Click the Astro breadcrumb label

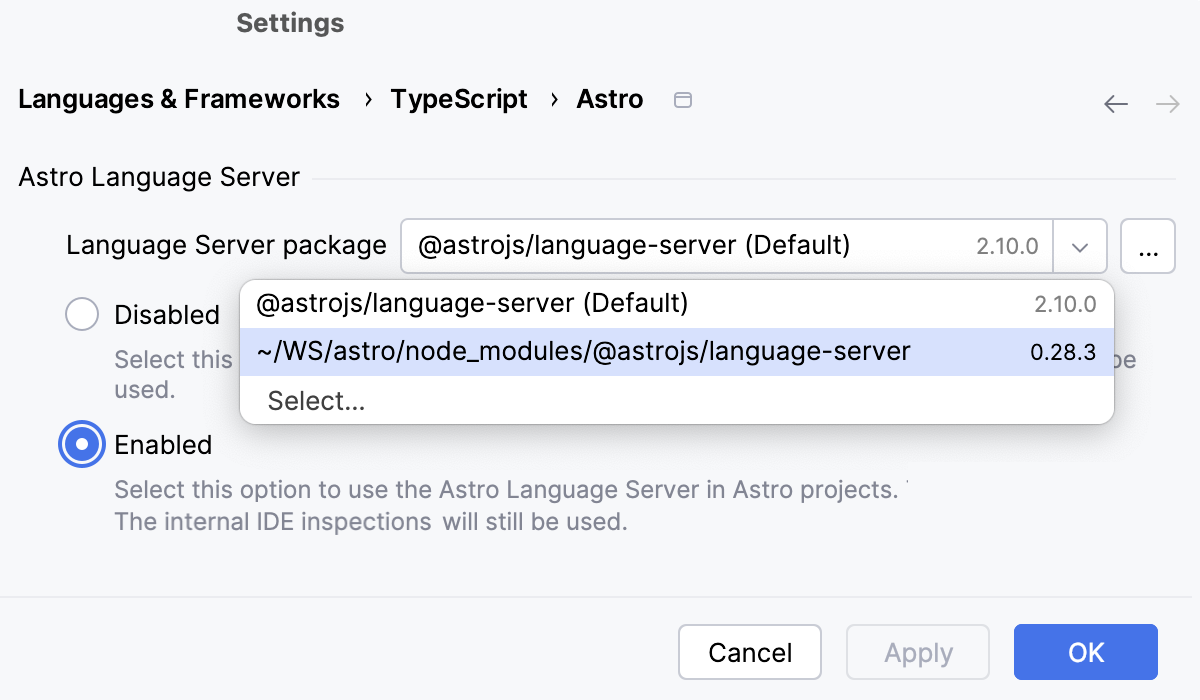610,99
